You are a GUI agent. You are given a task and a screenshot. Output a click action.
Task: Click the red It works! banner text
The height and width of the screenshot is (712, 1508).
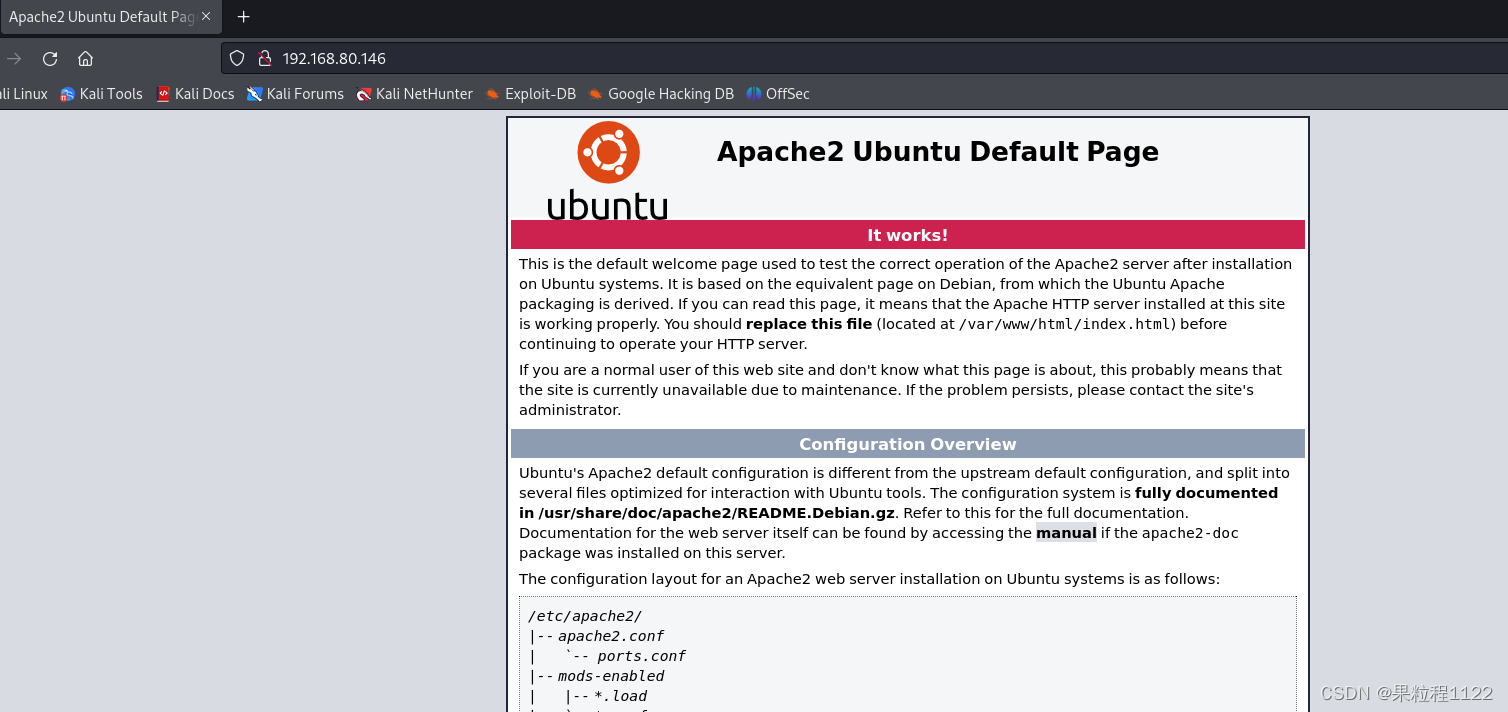click(907, 235)
